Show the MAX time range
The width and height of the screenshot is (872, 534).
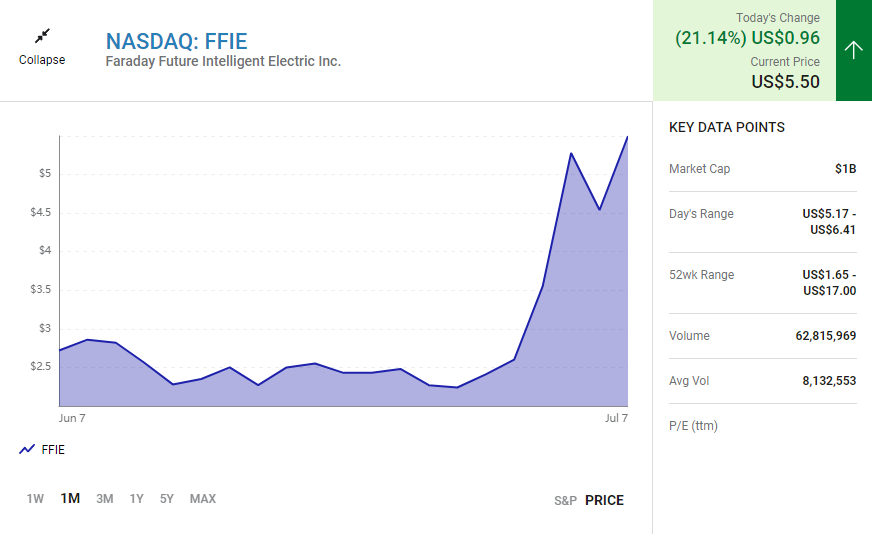pyautogui.click(x=203, y=499)
